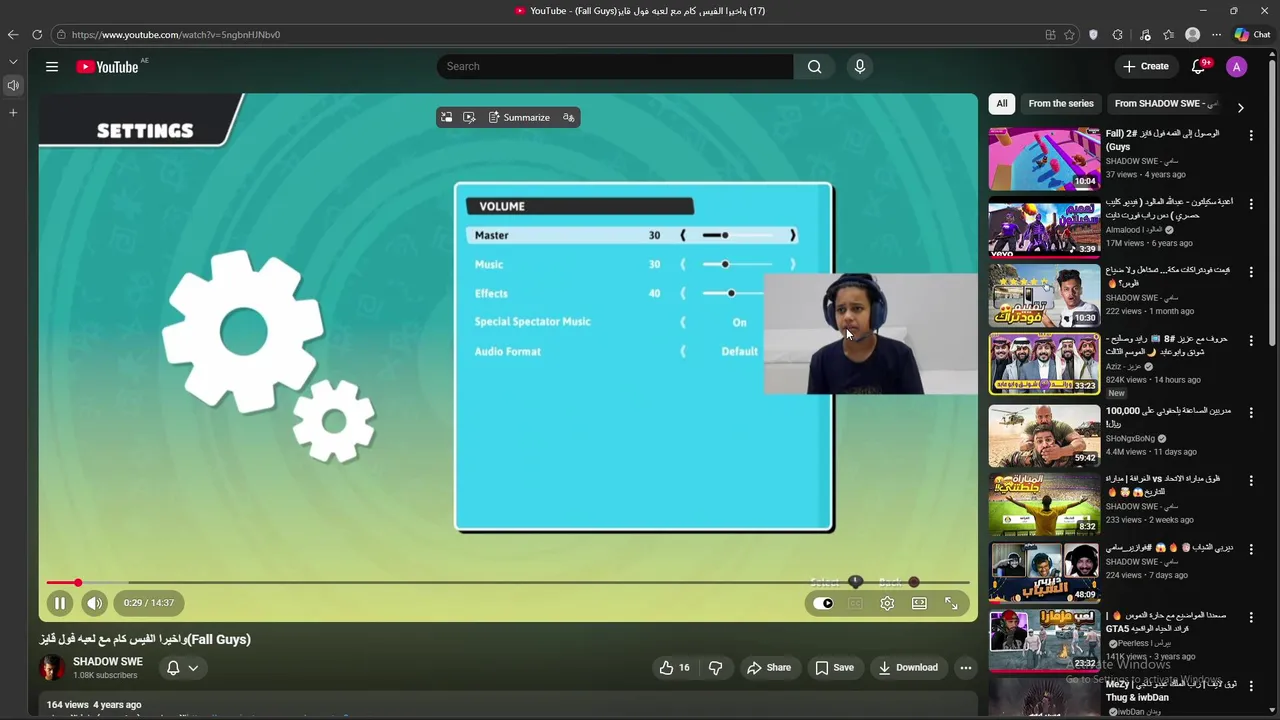
Task: Expand vertical tabs sidebar chevron
Action: click(13, 62)
